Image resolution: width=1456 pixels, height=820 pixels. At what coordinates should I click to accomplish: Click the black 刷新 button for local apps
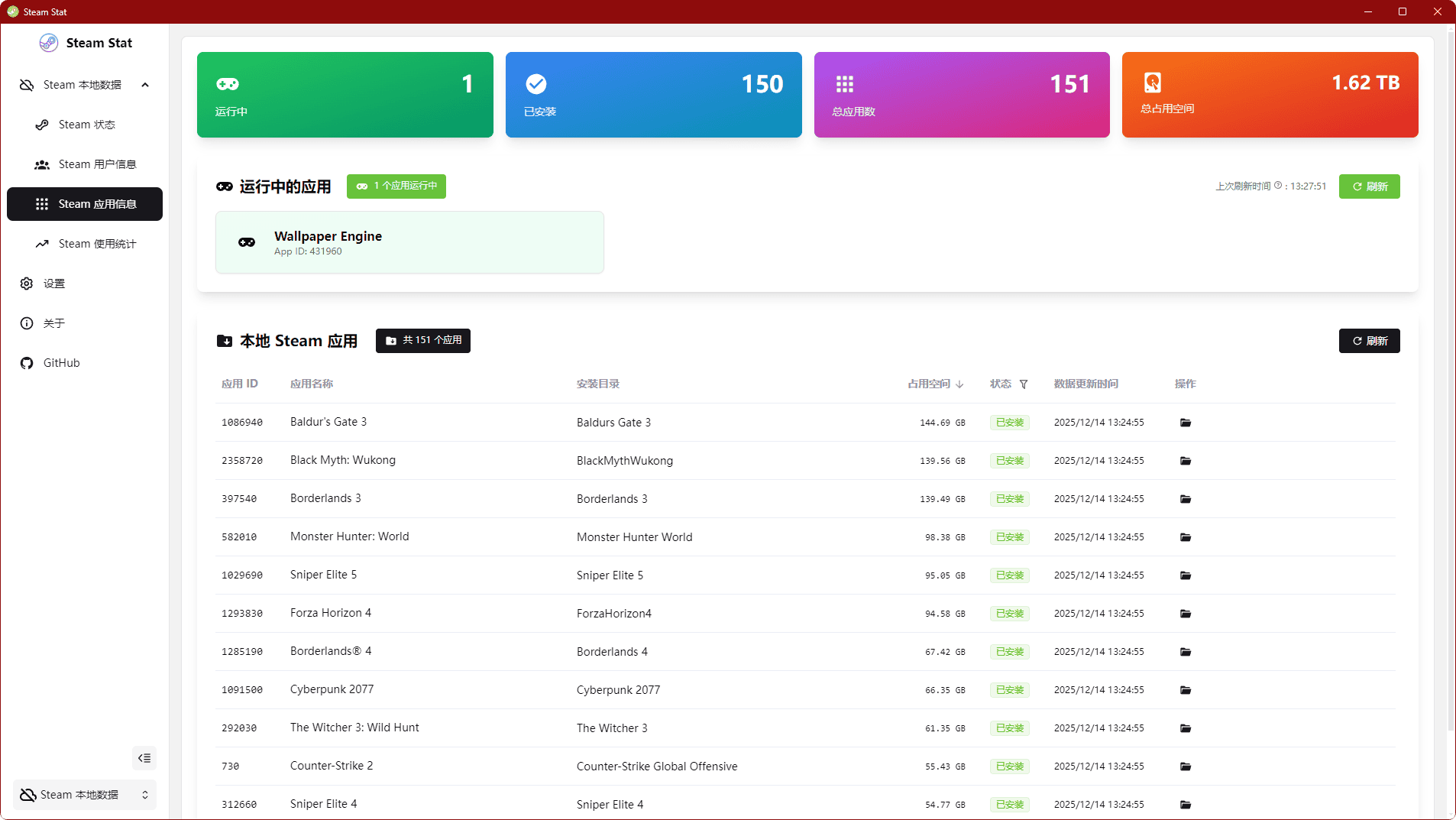pos(1369,341)
